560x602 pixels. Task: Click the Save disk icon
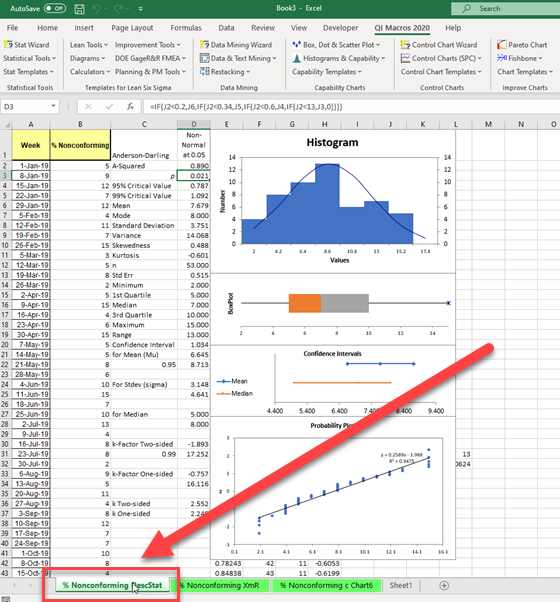pos(79,8)
